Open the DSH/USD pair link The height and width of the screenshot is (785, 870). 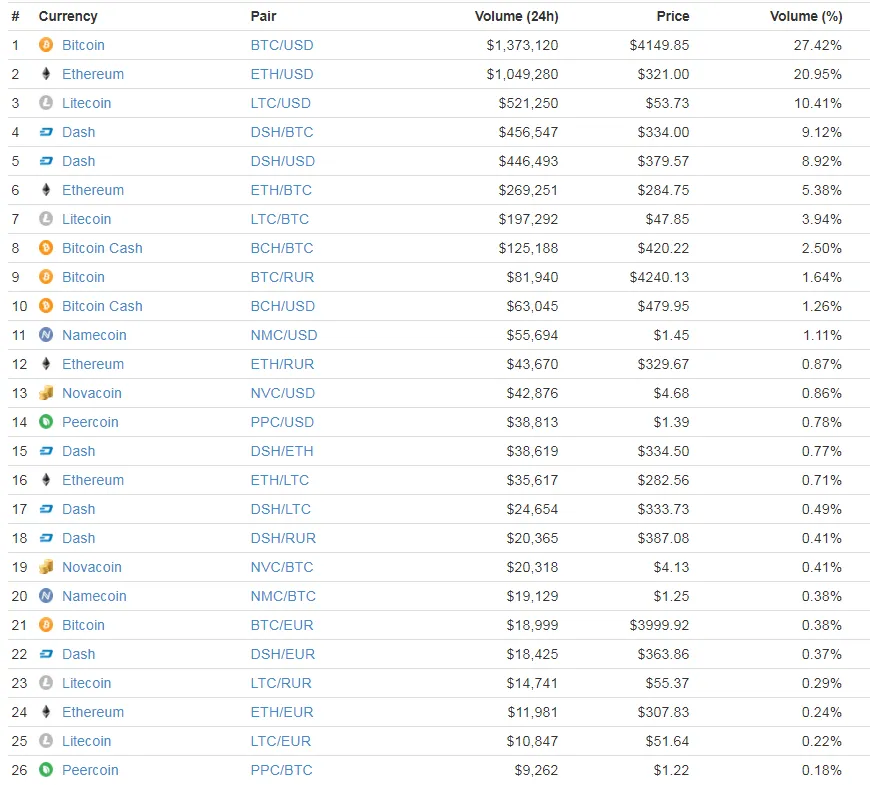(x=283, y=161)
